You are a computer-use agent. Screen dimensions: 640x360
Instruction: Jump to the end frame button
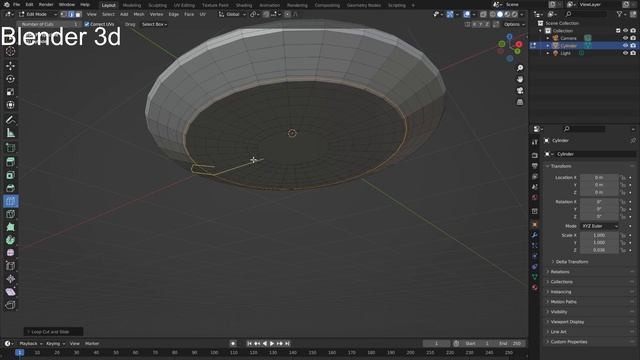[x=287, y=344]
